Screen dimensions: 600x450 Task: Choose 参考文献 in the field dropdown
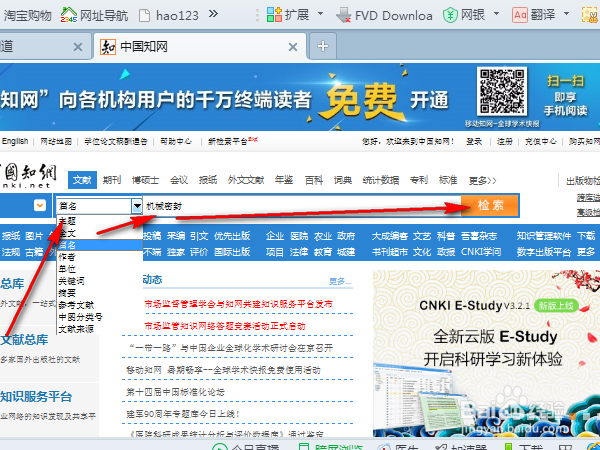point(99,305)
